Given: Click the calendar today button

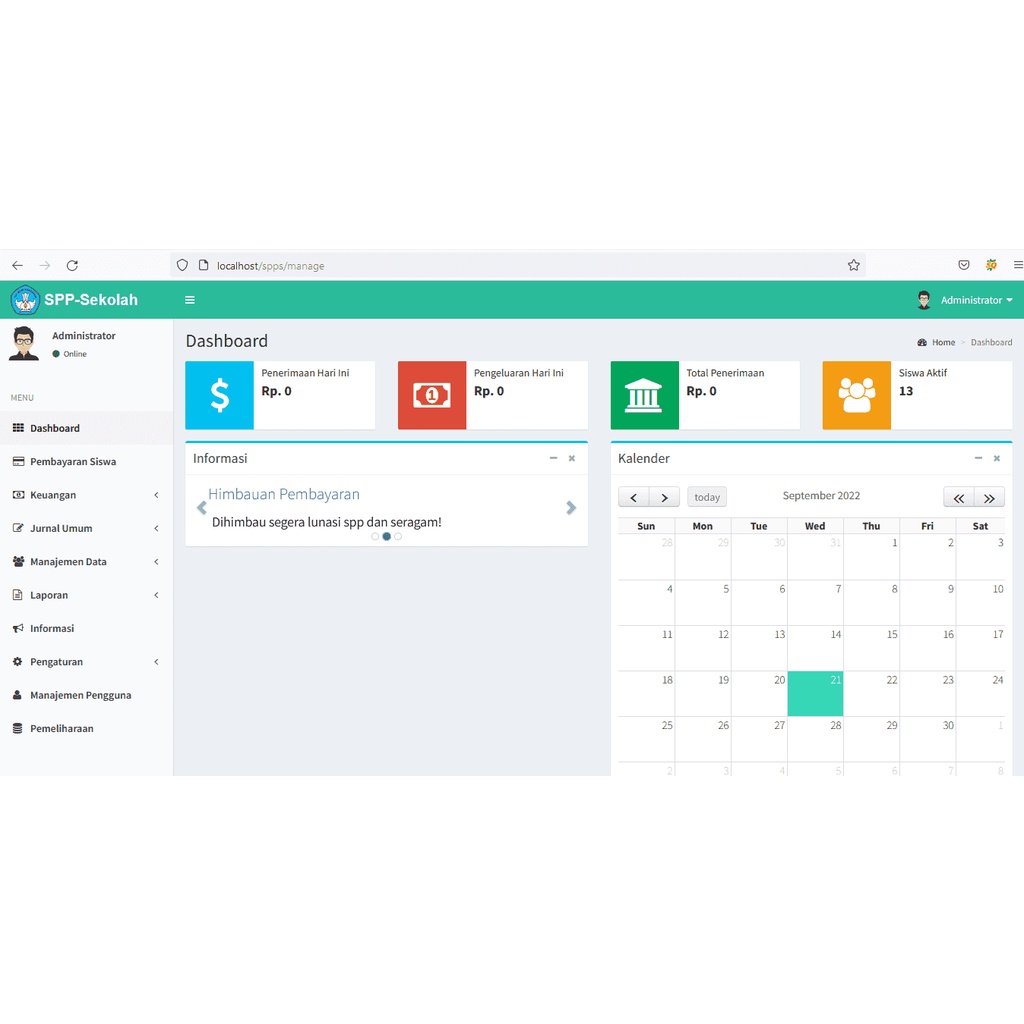Looking at the screenshot, I should tap(707, 497).
